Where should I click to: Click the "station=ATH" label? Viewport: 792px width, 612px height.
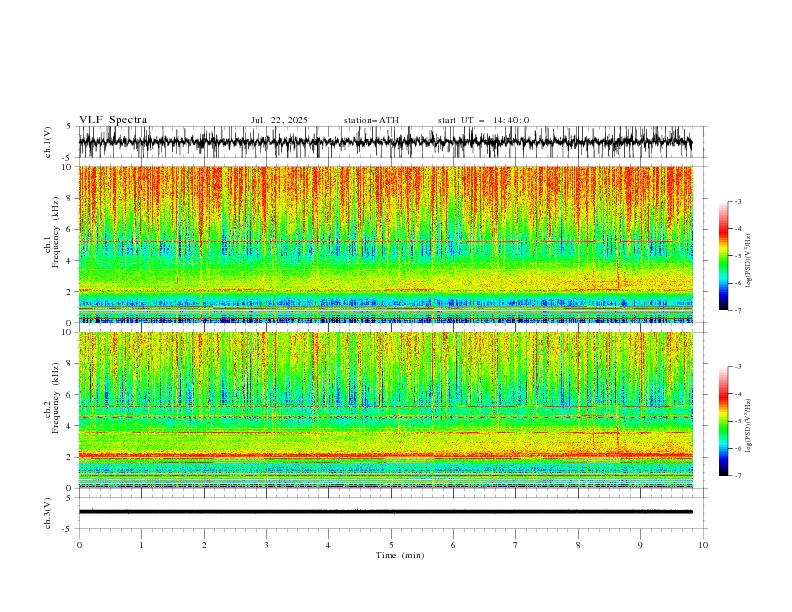[x=371, y=120]
